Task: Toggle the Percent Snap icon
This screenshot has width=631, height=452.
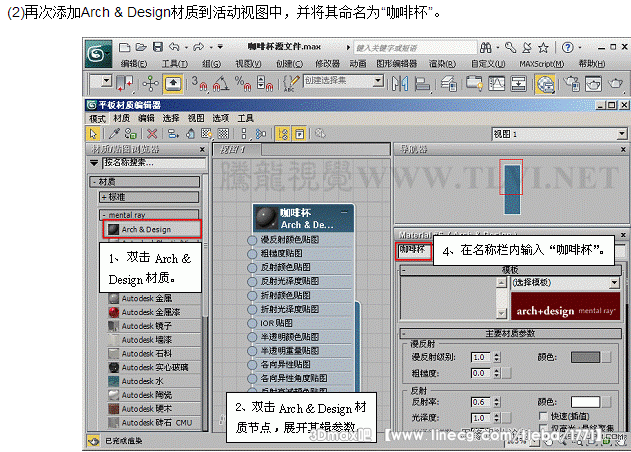Action: [x=243, y=84]
